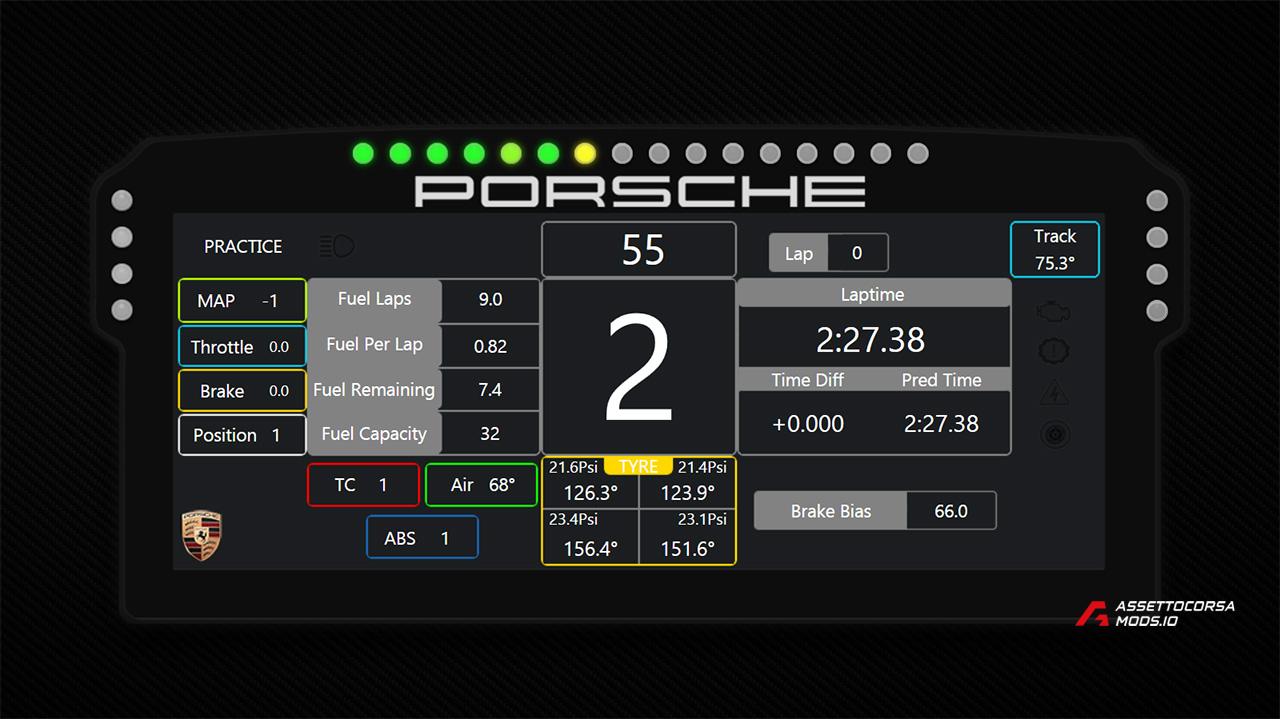Click the Fuel Per Lap value 0.82

(x=490, y=346)
